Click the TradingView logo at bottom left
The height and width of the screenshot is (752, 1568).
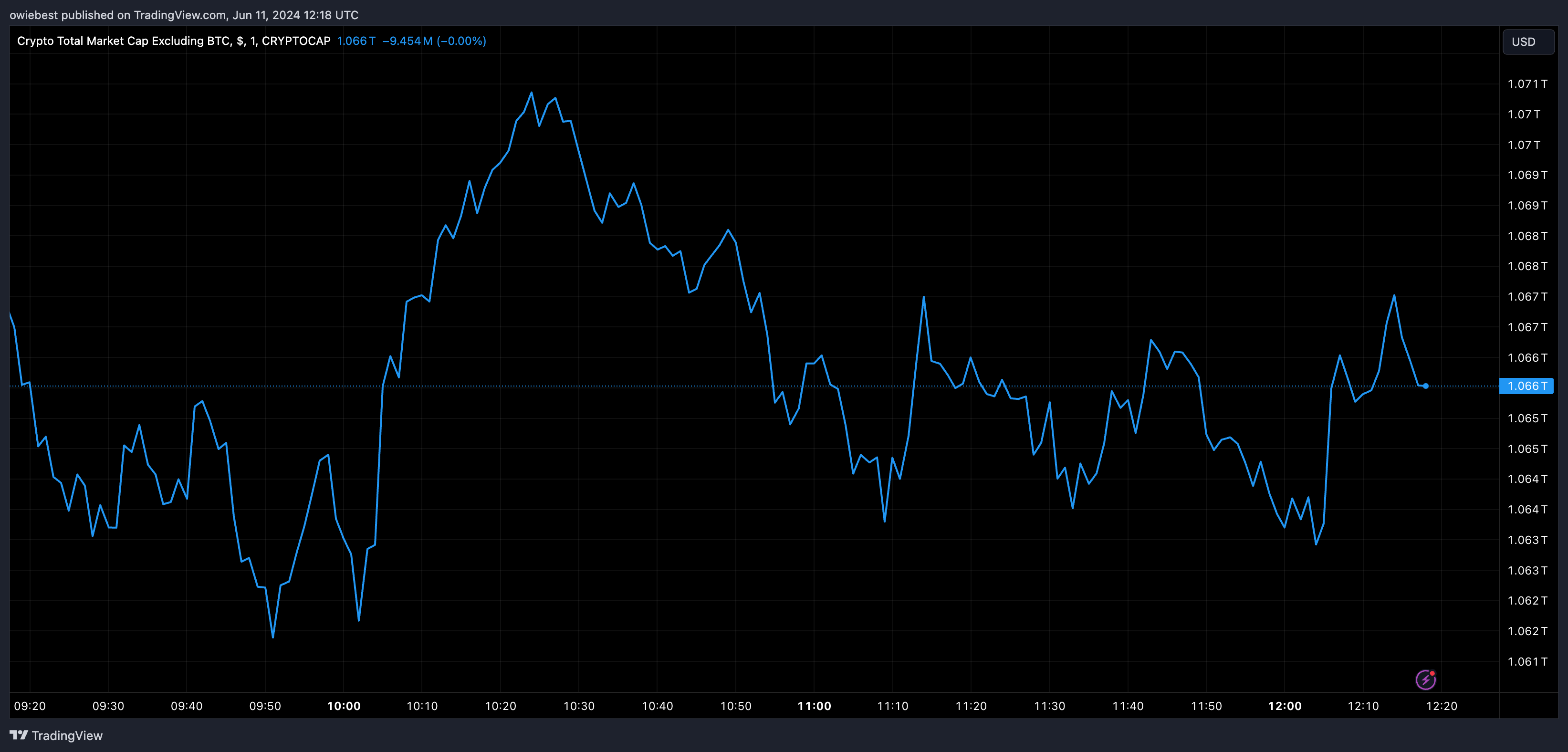coord(56,736)
